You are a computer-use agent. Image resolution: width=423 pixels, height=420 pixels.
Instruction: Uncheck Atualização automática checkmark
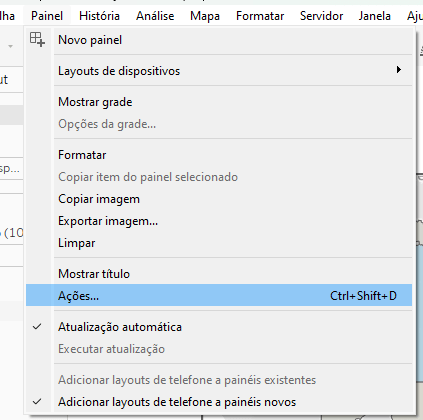pyautogui.click(x=37, y=327)
